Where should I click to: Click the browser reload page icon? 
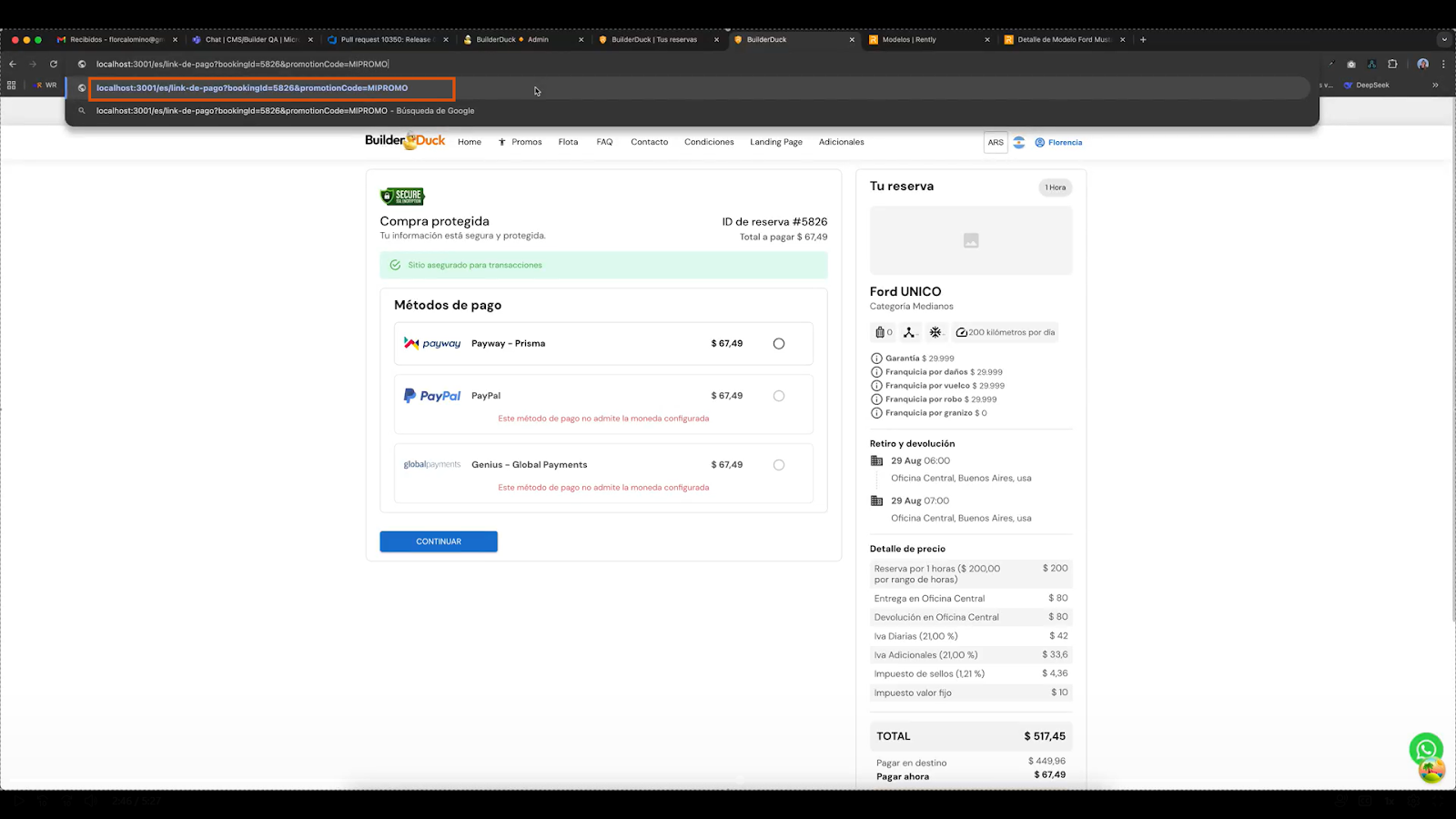click(54, 64)
